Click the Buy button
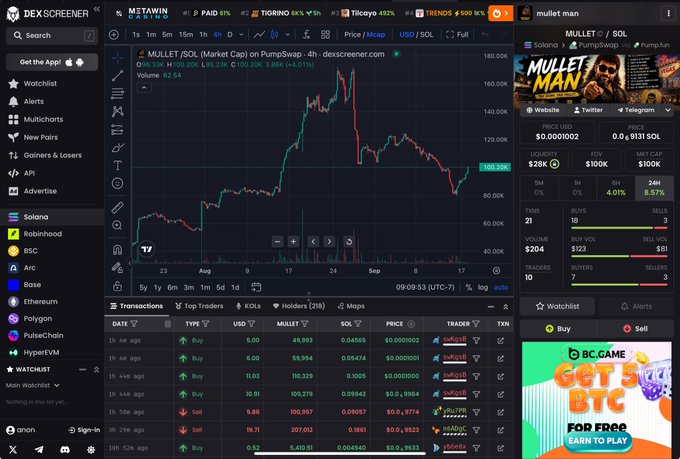This screenshot has width=680, height=459. pyautogui.click(x=558, y=329)
